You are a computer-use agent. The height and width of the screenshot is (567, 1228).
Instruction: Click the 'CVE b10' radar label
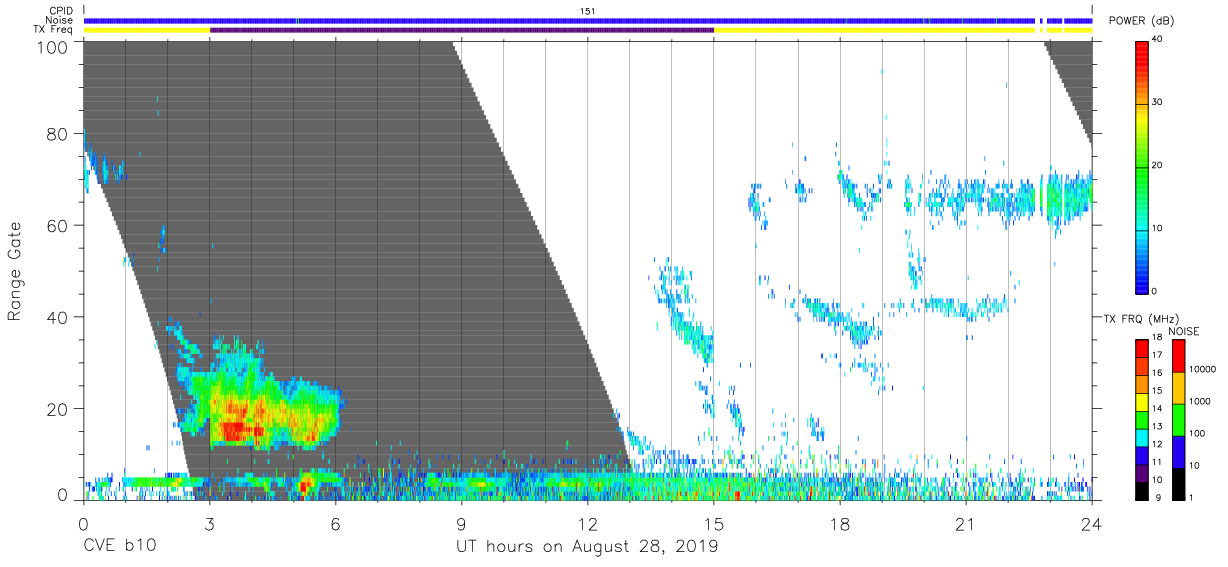(x=118, y=547)
